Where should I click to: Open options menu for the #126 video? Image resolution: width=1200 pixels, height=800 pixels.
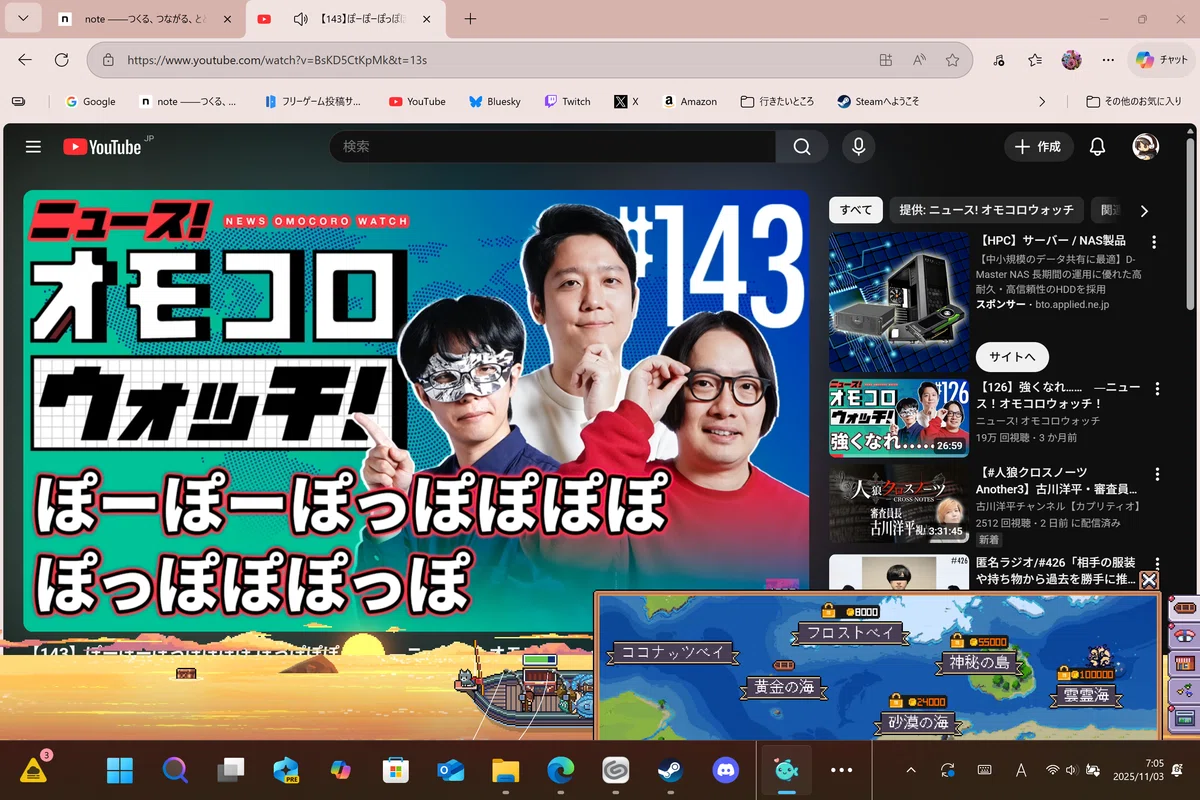(x=1157, y=389)
